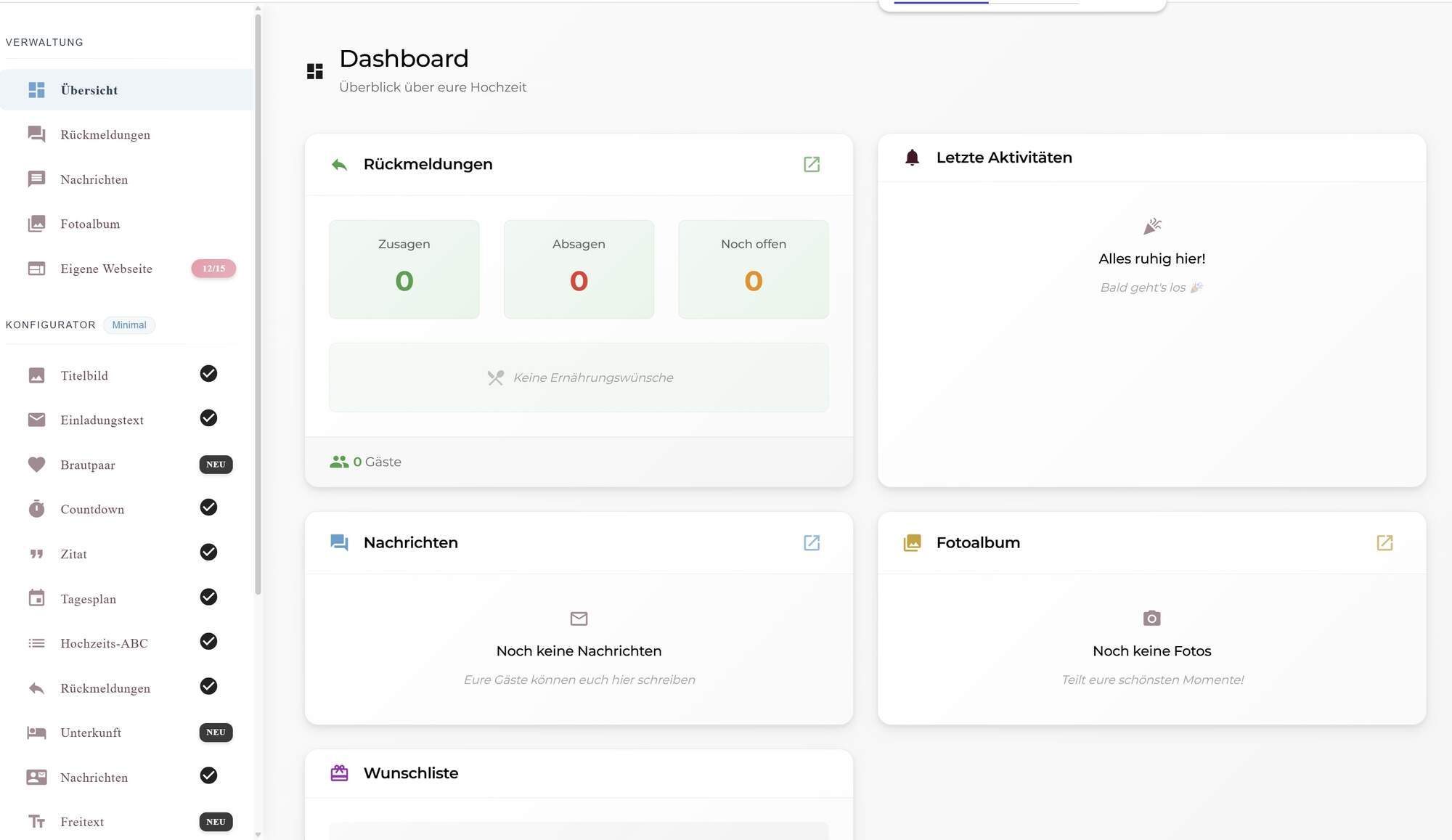Click the Hochzeits-ABC completed checkmark
Screen dimensions: 1452x840
[208, 642]
